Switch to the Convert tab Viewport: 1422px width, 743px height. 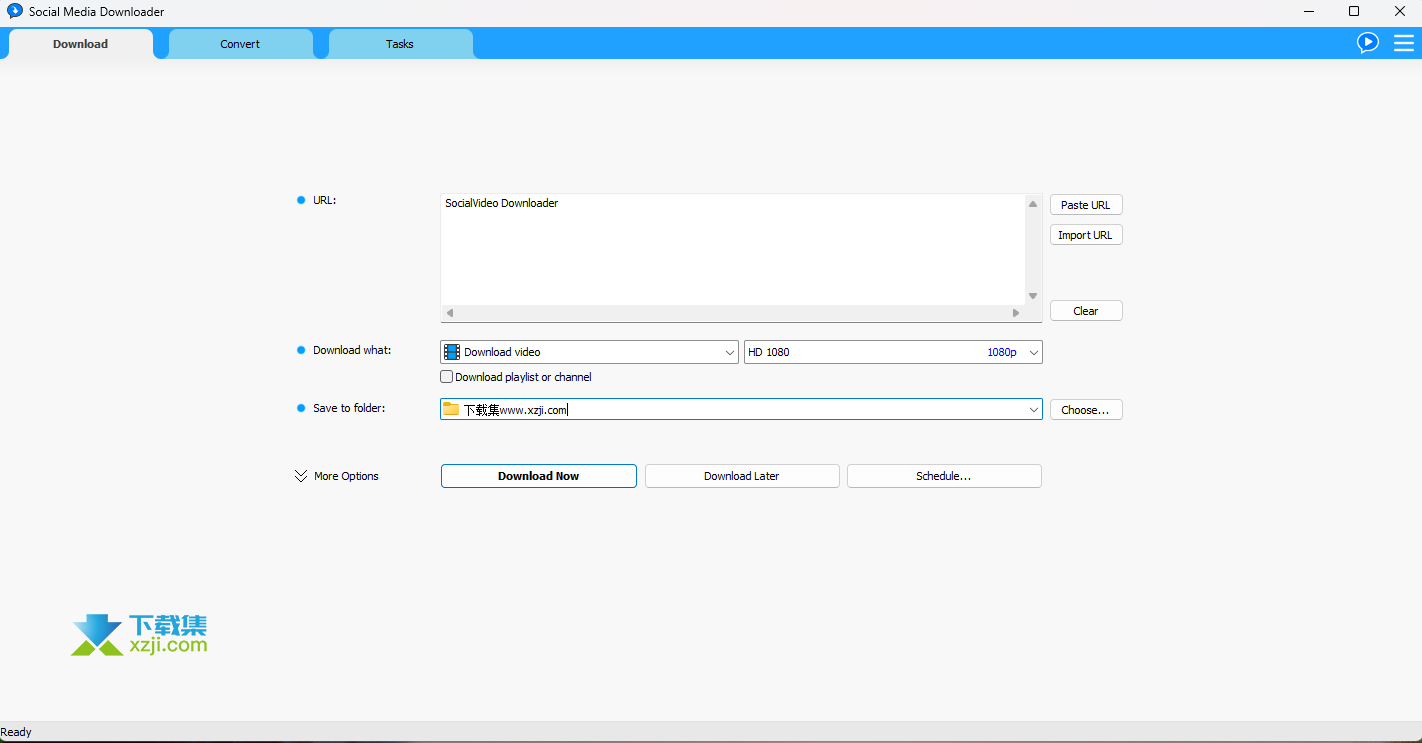point(240,44)
